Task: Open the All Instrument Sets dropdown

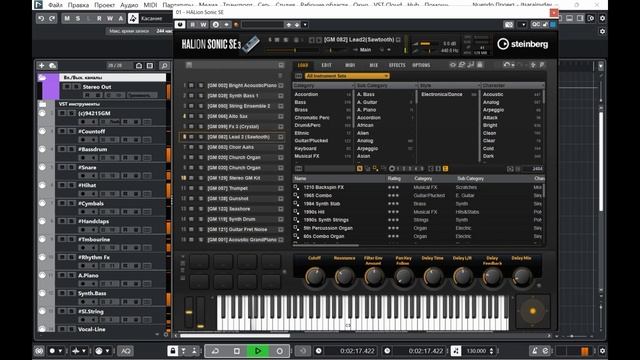Action: (347, 76)
